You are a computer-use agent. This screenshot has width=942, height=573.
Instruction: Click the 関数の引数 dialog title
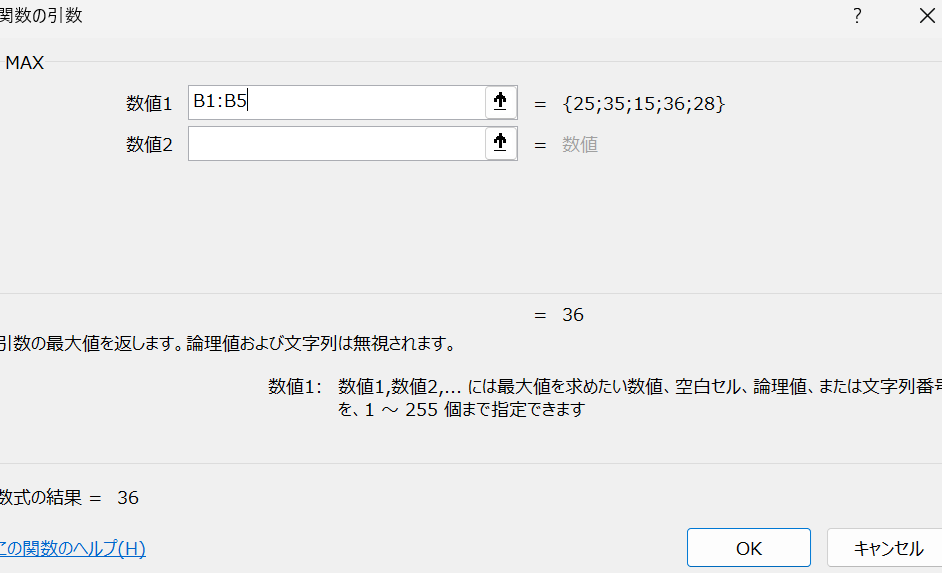[x=40, y=16]
